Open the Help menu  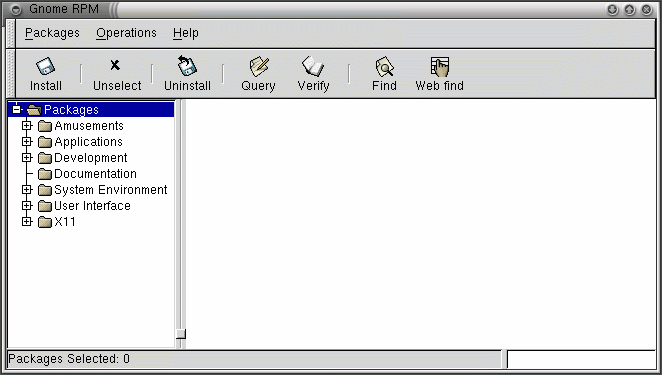(186, 33)
